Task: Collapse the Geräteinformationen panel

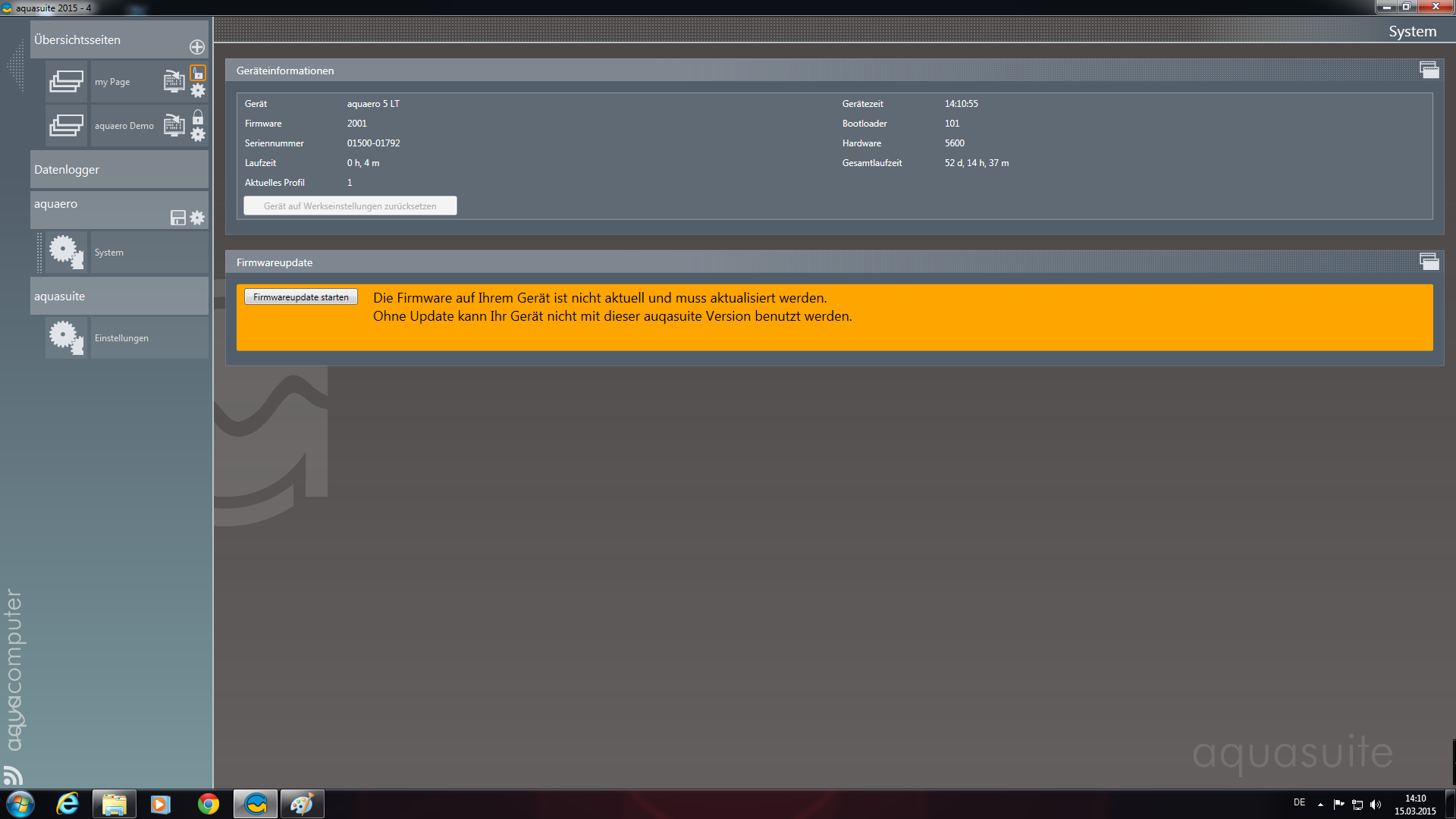Action: [1429, 71]
